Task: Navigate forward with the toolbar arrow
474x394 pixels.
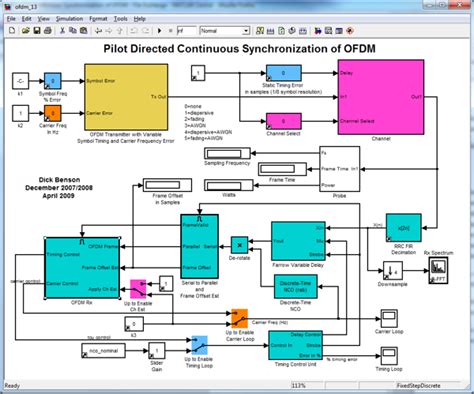Action: tap(109, 31)
